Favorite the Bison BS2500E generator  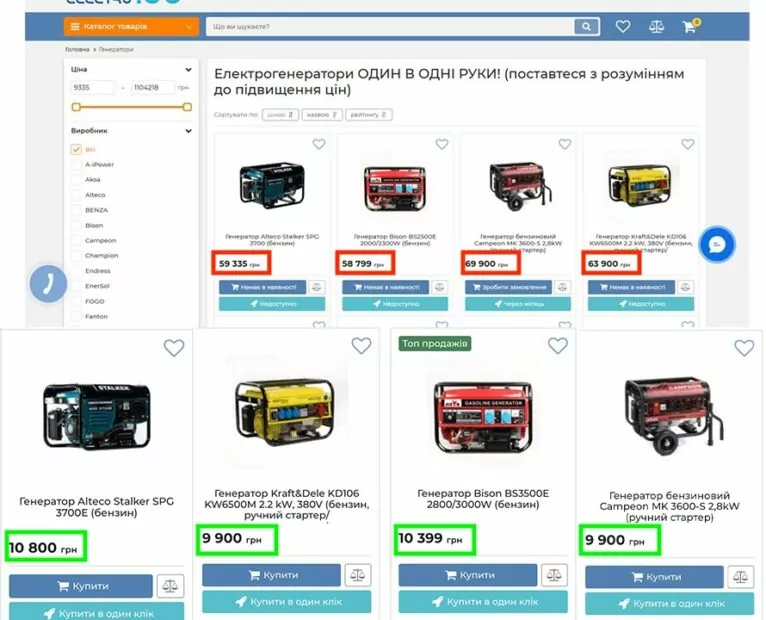442,144
